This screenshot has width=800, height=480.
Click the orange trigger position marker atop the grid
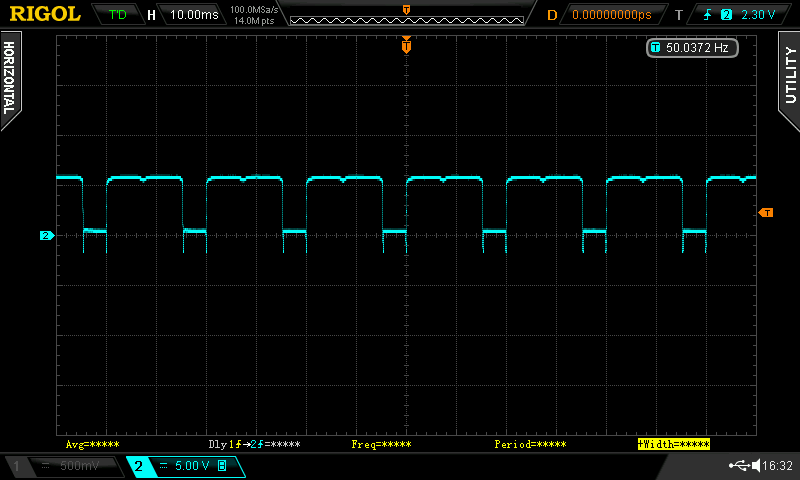tap(406, 44)
